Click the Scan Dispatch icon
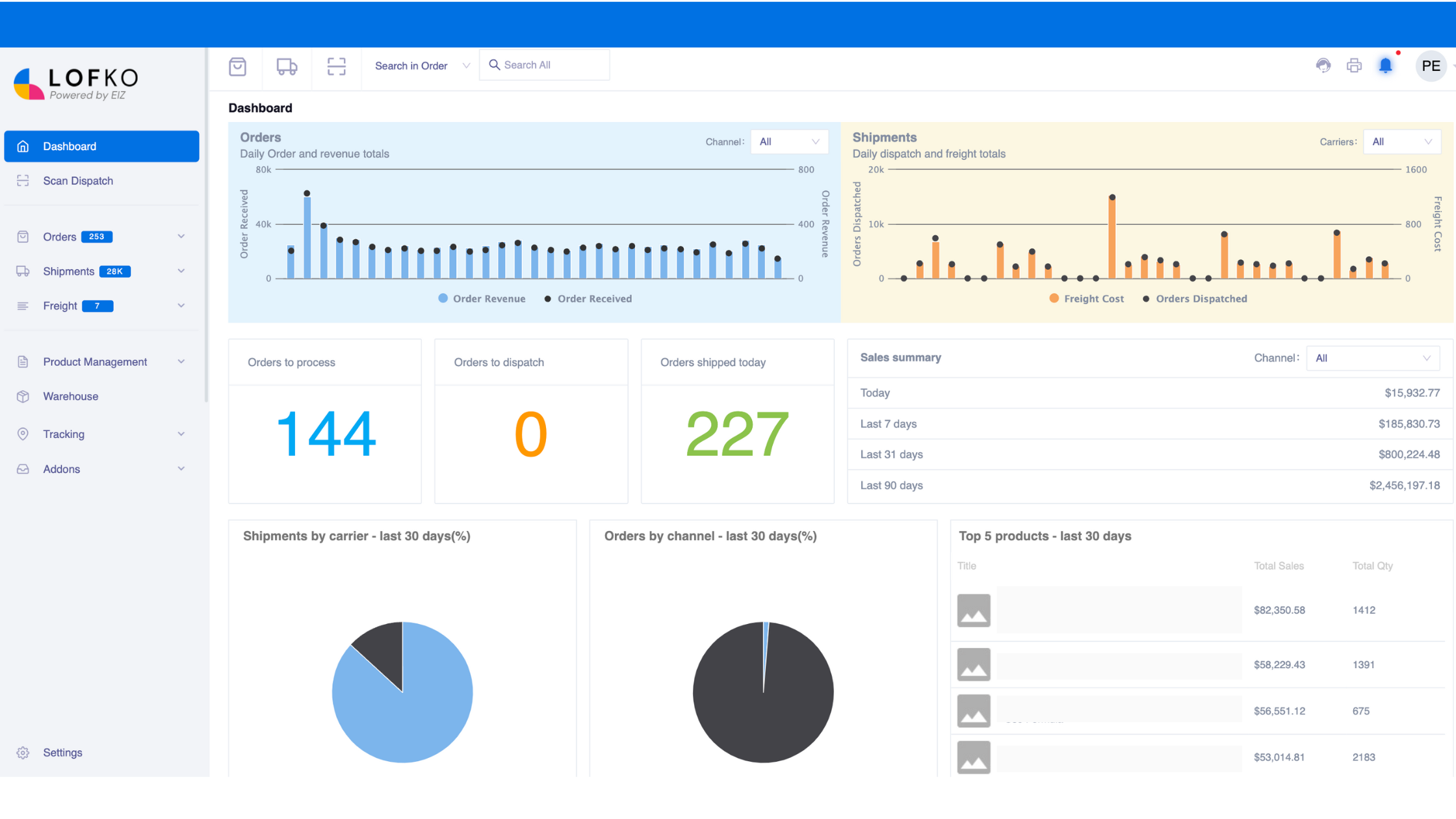This screenshot has width=1456, height=819. click(x=22, y=181)
